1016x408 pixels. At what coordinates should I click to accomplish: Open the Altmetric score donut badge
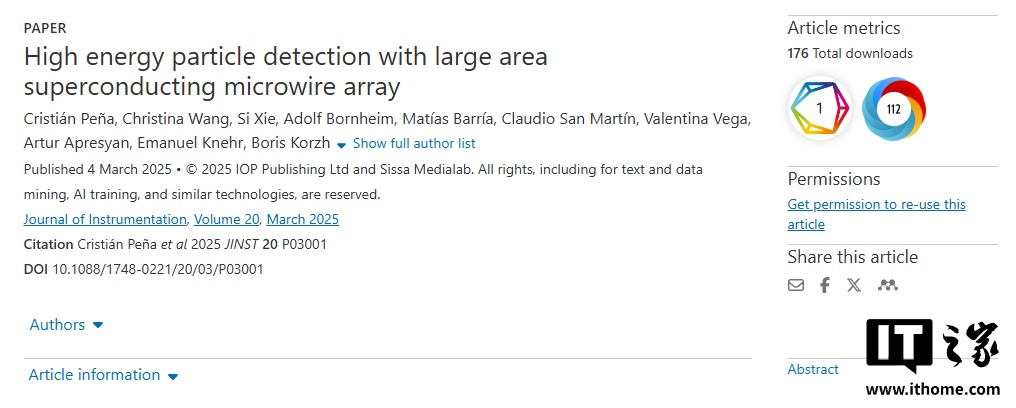tap(894, 109)
